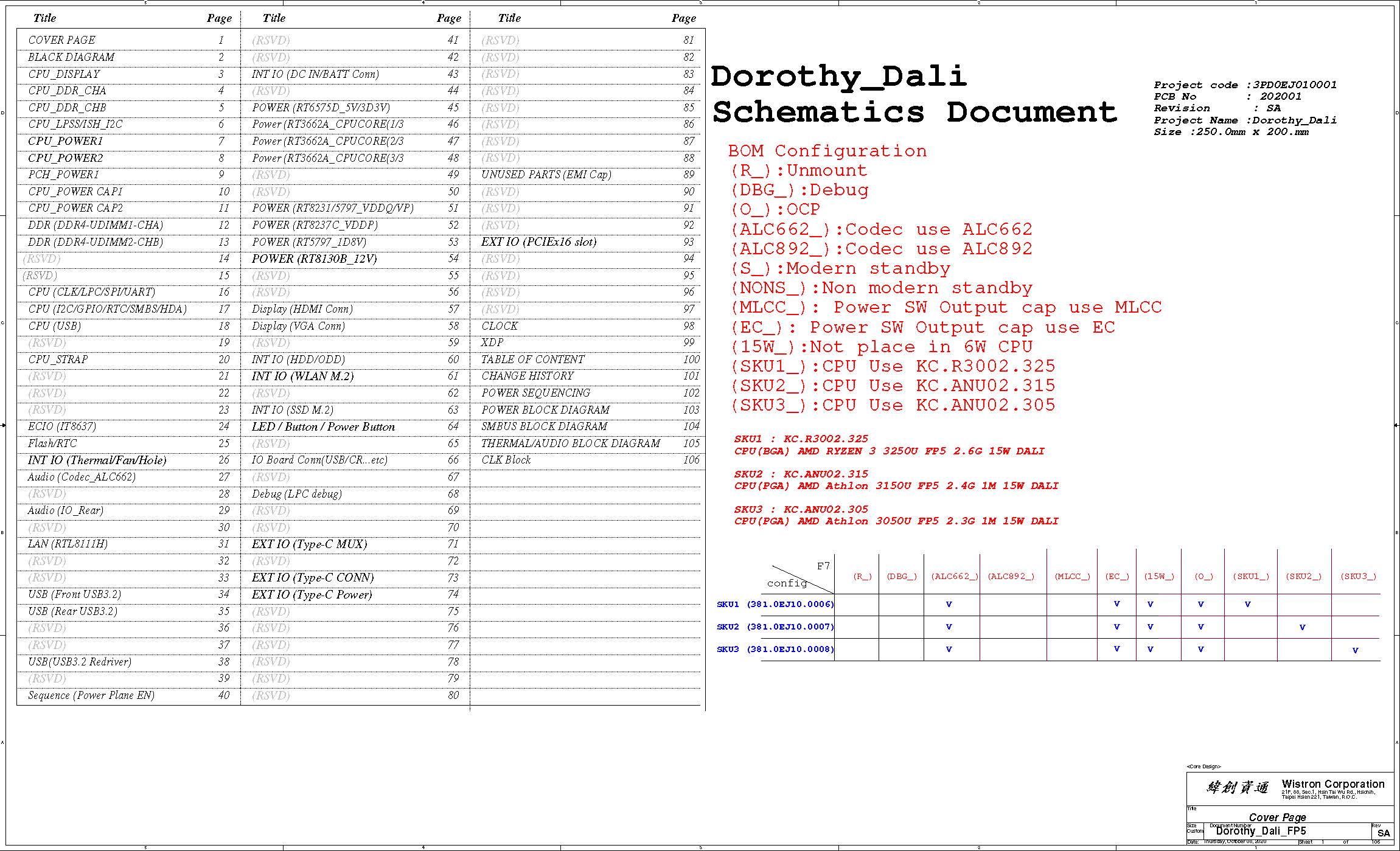Click Audio (IO_Rear) row
The height and width of the screenshot is (851, 1400).
(x=66, y=510)
